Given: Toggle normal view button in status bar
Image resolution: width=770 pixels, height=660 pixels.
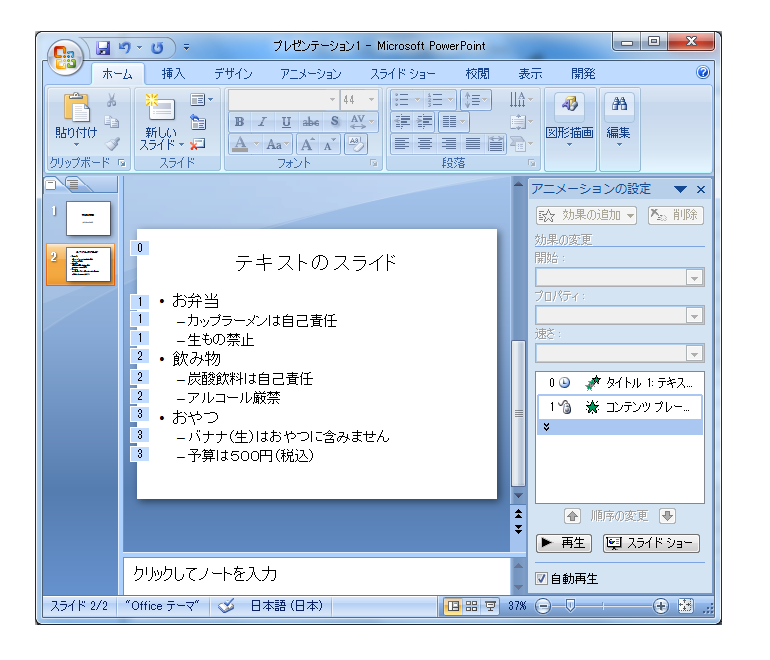Looking at the screenshot, I should (454, 606).
